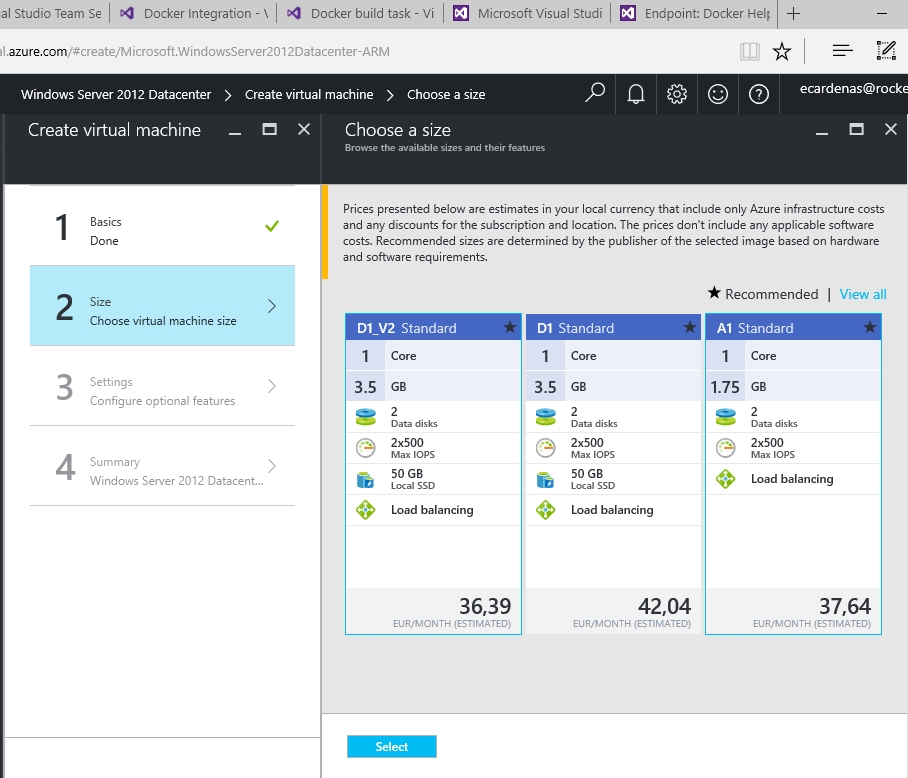This screenshot has width=908, height=778.
Task: Close the Choose a size blade
Action: point(891,129)
